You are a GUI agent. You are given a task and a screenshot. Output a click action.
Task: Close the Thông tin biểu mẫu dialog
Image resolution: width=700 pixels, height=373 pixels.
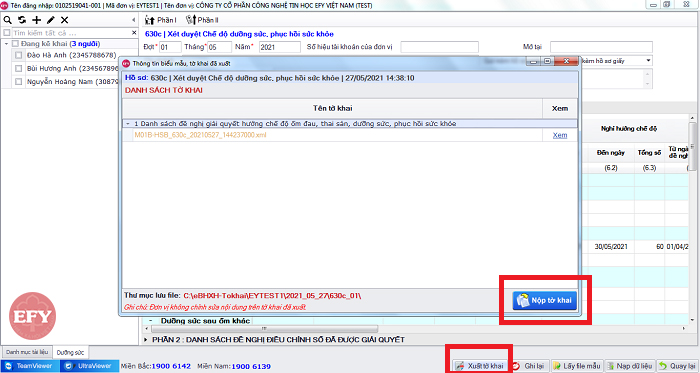point(566,61)
